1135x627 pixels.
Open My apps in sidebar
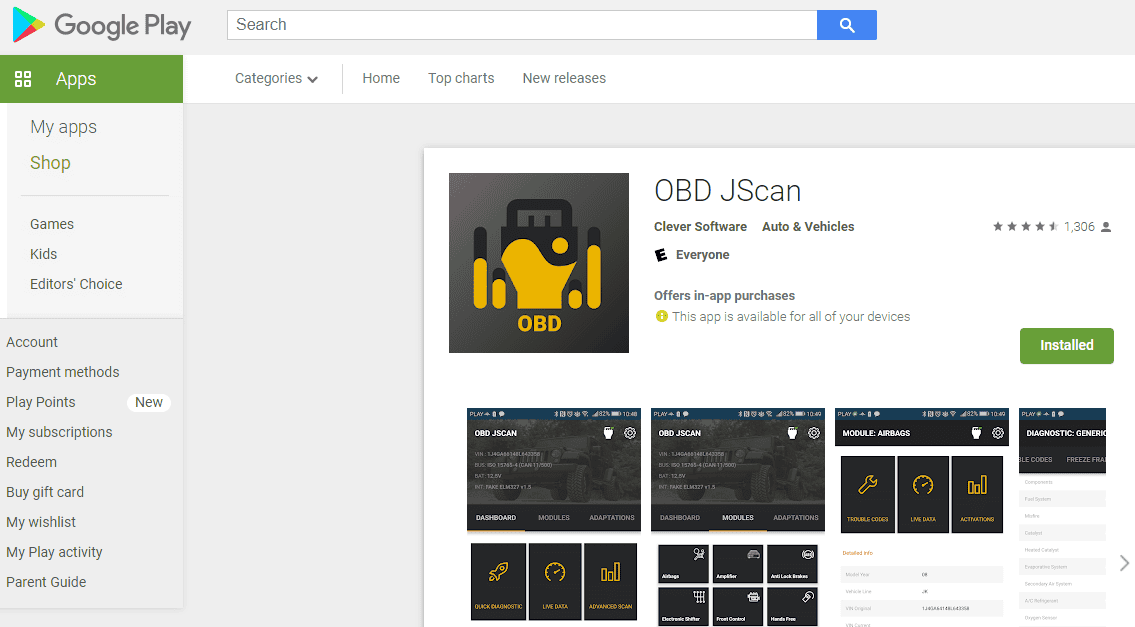[x=64, y=127]
